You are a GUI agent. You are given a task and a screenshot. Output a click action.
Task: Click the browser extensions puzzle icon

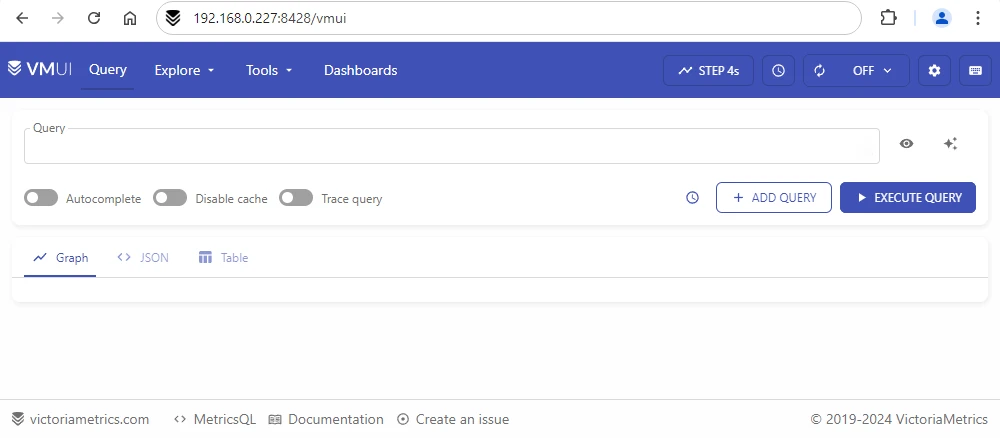click(x=887, y=18)
